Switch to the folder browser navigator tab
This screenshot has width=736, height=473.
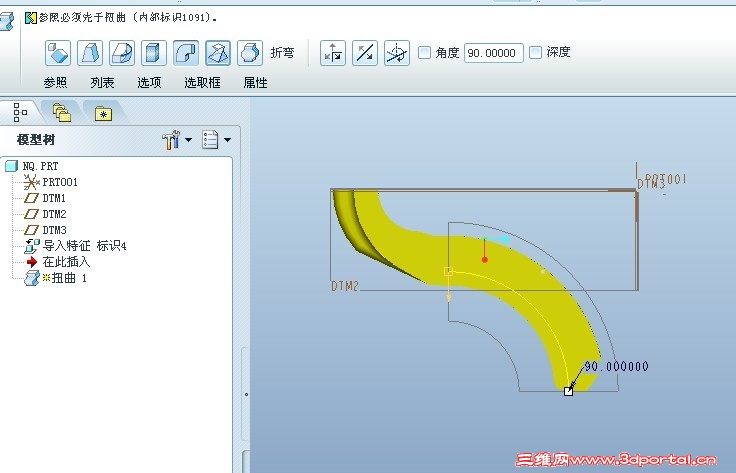[61, 113]
